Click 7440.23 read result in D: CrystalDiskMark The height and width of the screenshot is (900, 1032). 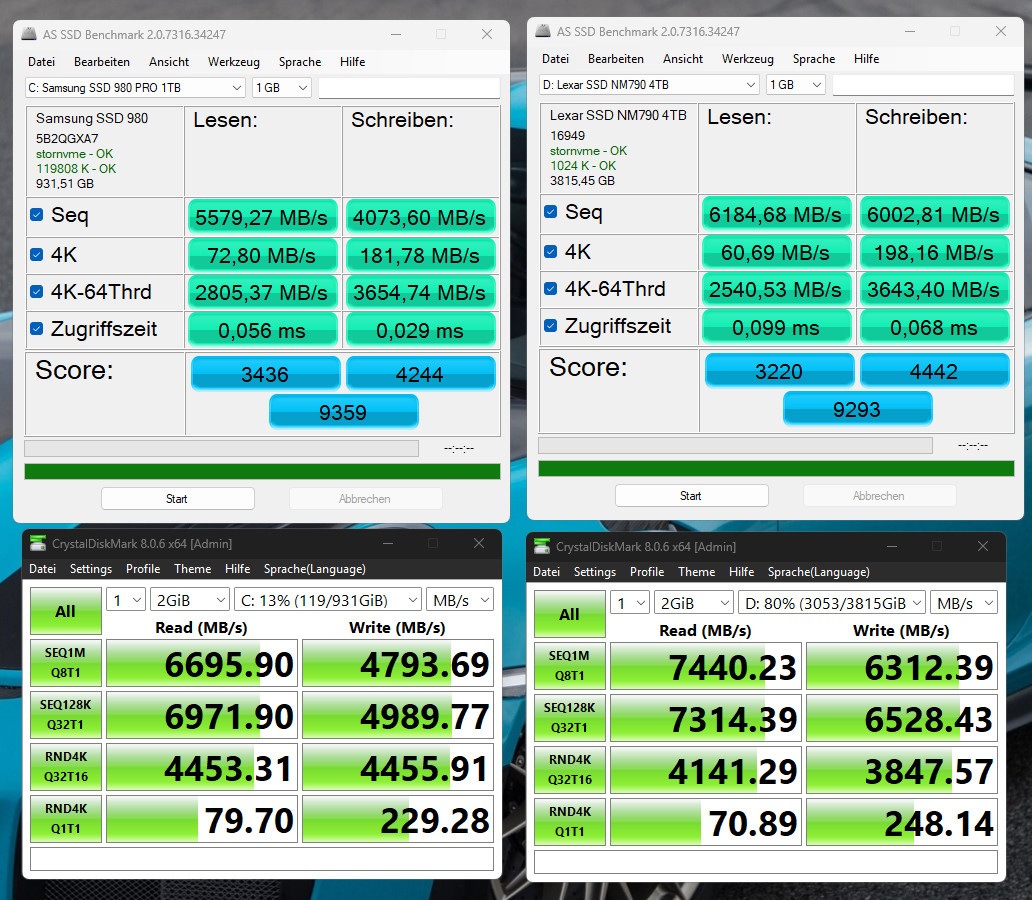pyautogui.click(x=706, y=666)
